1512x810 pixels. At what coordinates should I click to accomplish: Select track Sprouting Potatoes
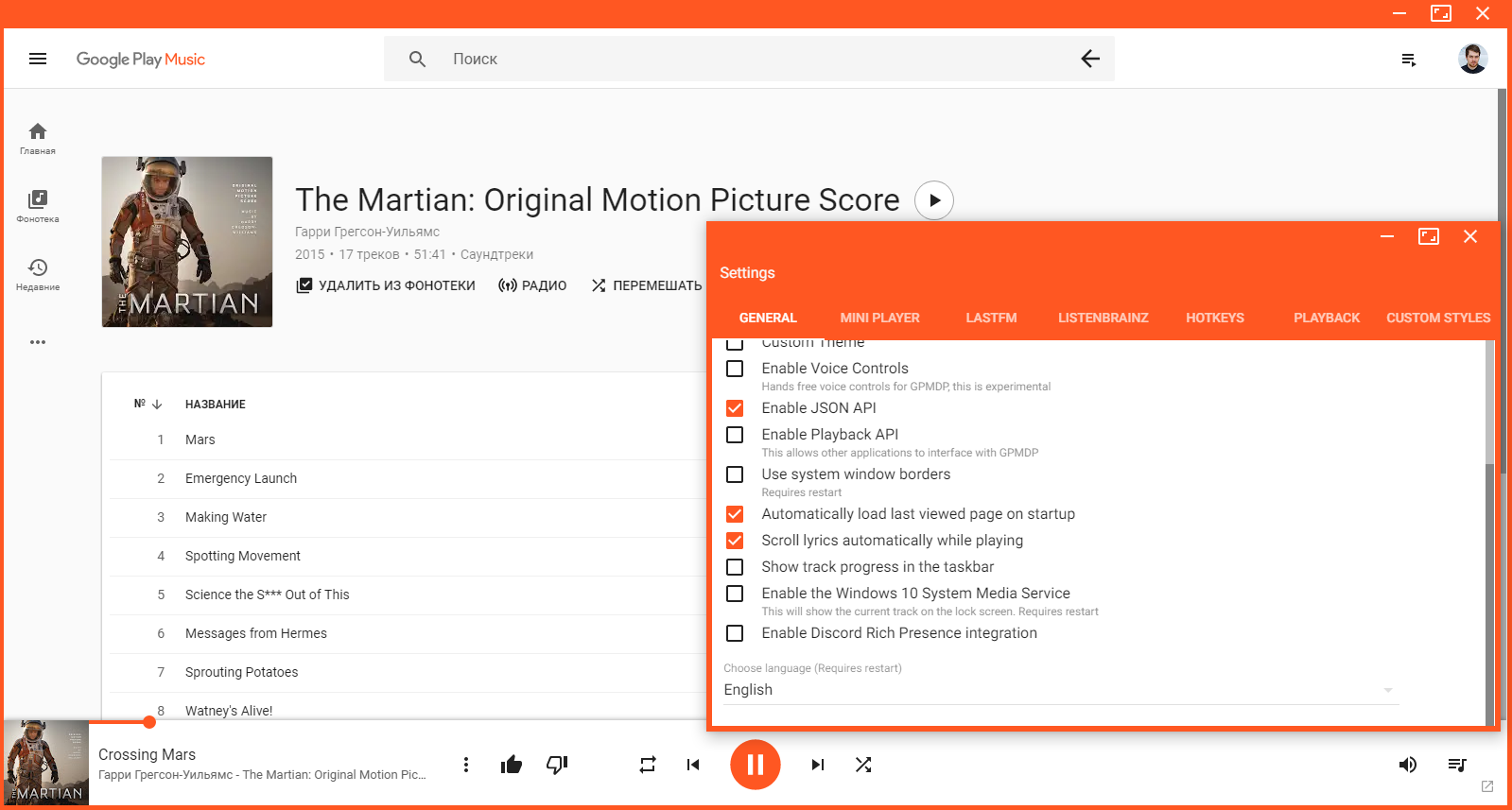(242, 672)
